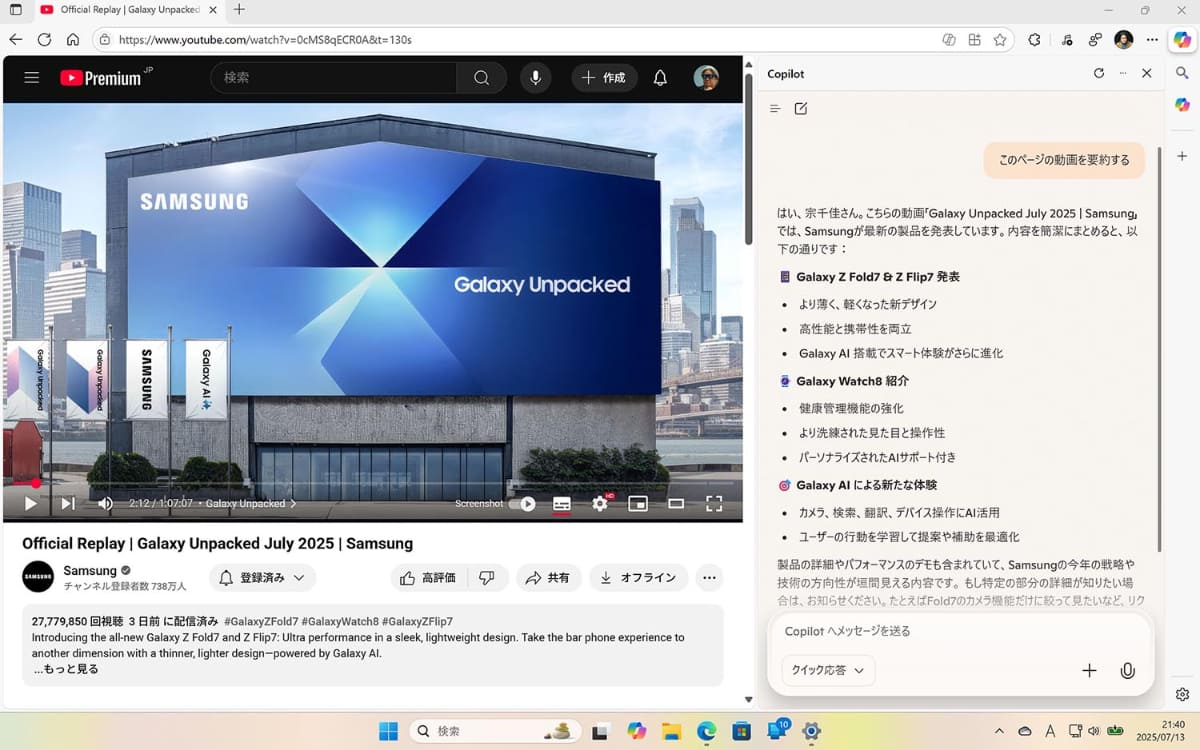
Task: Open Edge settings and more menu
Action: pos(1152,40)
